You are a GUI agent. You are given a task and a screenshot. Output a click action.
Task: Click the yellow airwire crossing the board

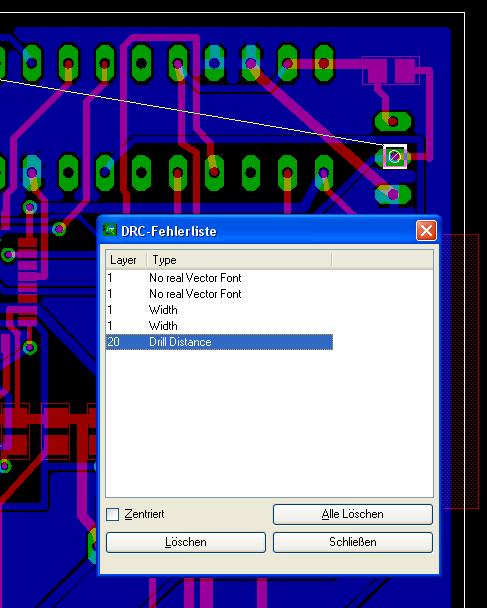pos(194,112)
